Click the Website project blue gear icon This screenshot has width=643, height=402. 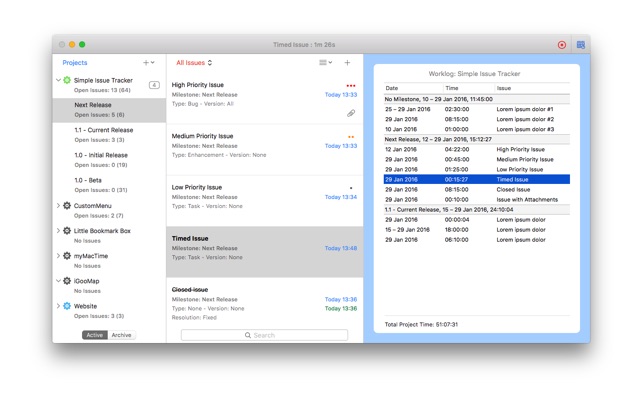point(67,306)
